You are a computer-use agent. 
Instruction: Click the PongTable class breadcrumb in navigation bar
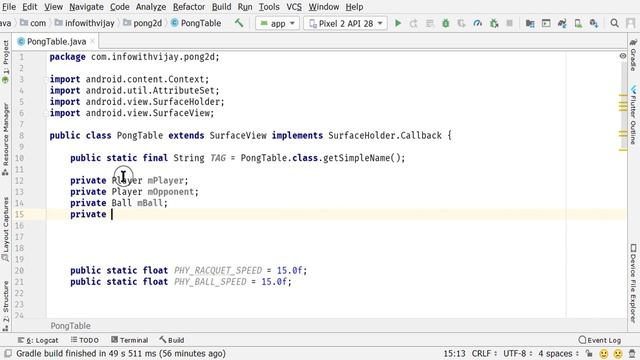pos(196,23)
